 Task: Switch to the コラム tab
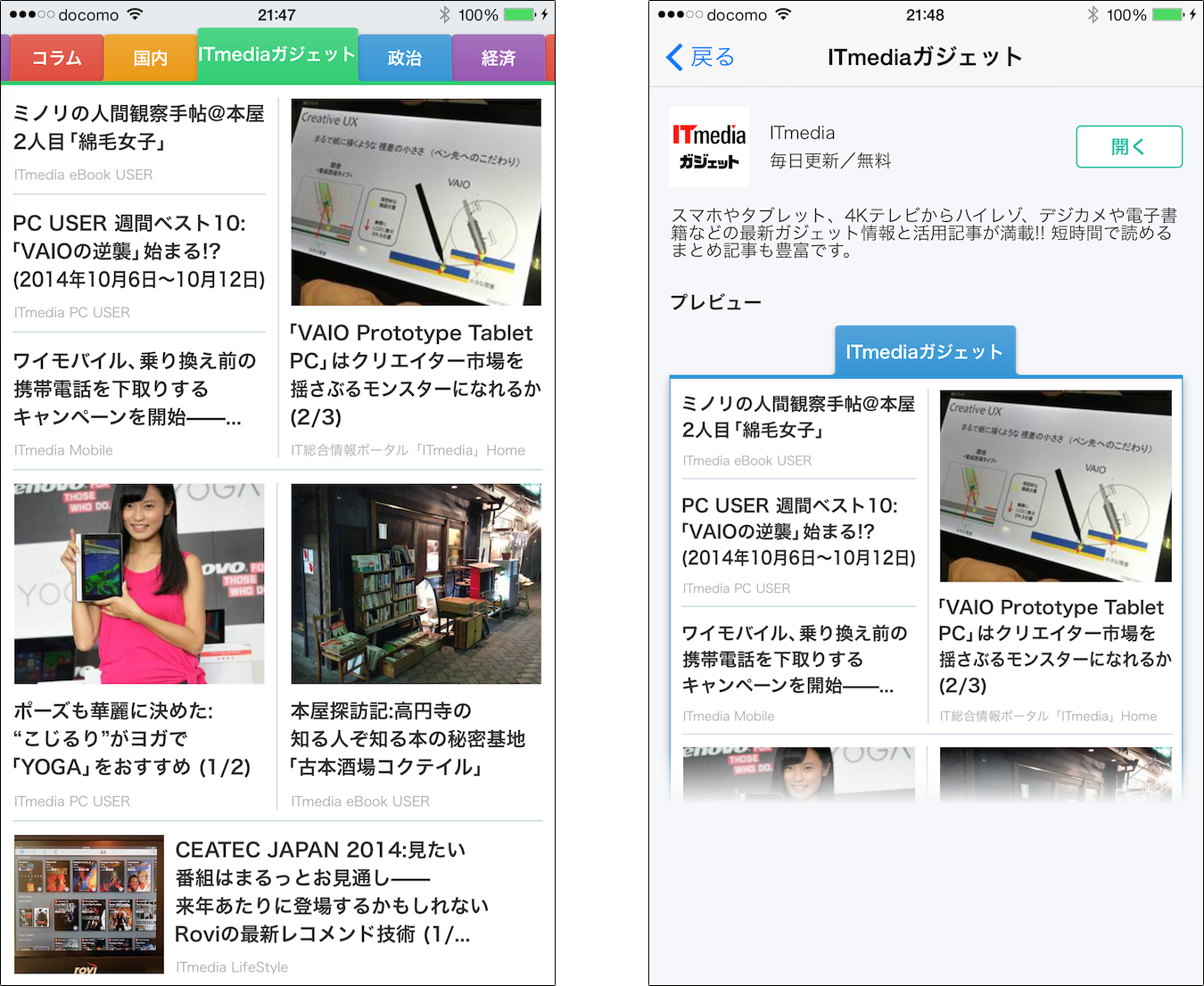click(x=57, y=58)
